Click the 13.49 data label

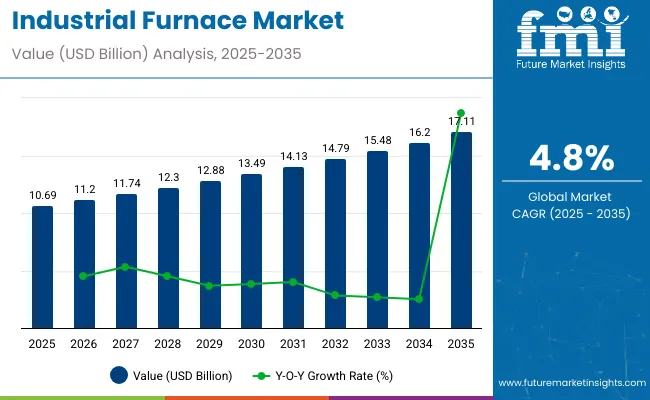pyautogui.click(x=252, y=163)
